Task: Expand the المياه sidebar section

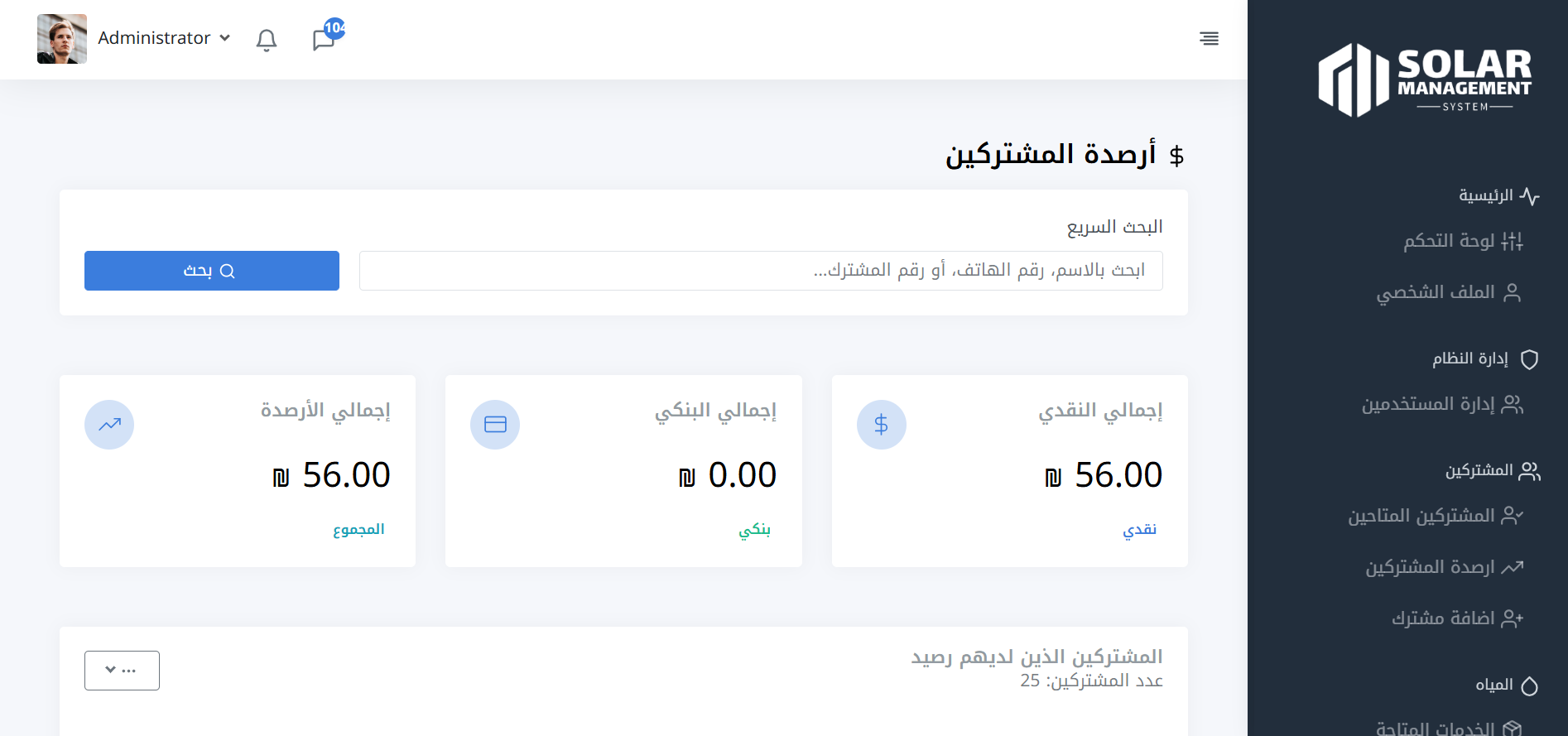Action: pyautogui.click(x=1505, y=685)
